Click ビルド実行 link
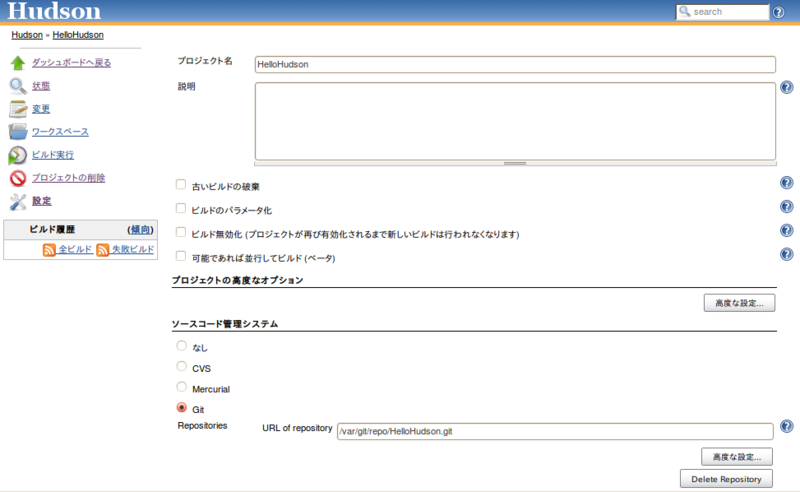800x492 pixels. (x=53, y=155)
